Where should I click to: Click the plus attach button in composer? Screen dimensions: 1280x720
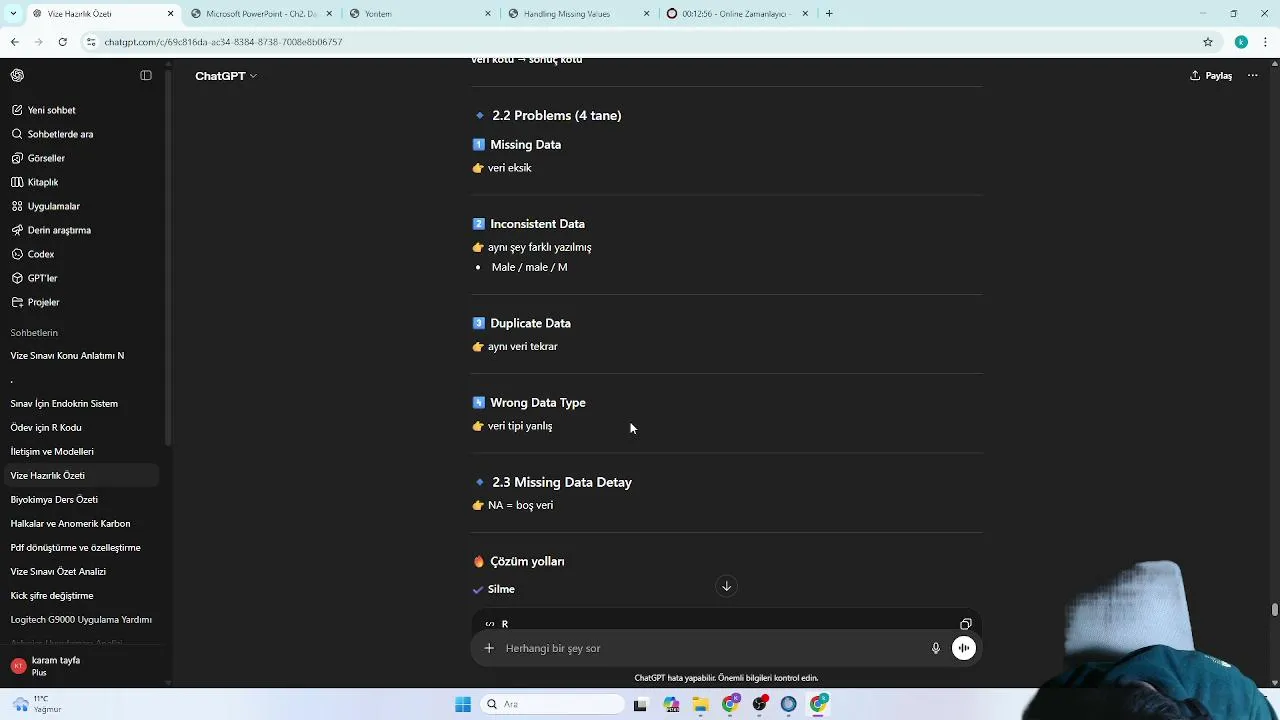pyautogui.click(x=489, y=648)
